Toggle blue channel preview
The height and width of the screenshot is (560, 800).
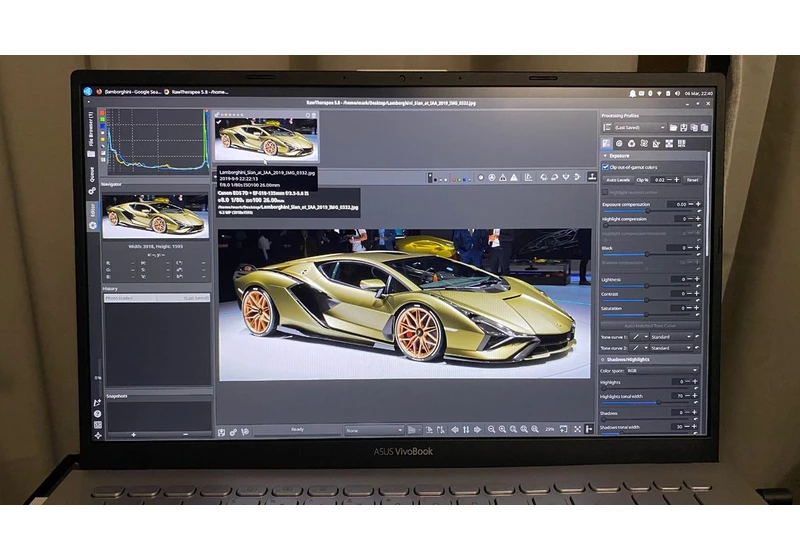coord(464,179)
